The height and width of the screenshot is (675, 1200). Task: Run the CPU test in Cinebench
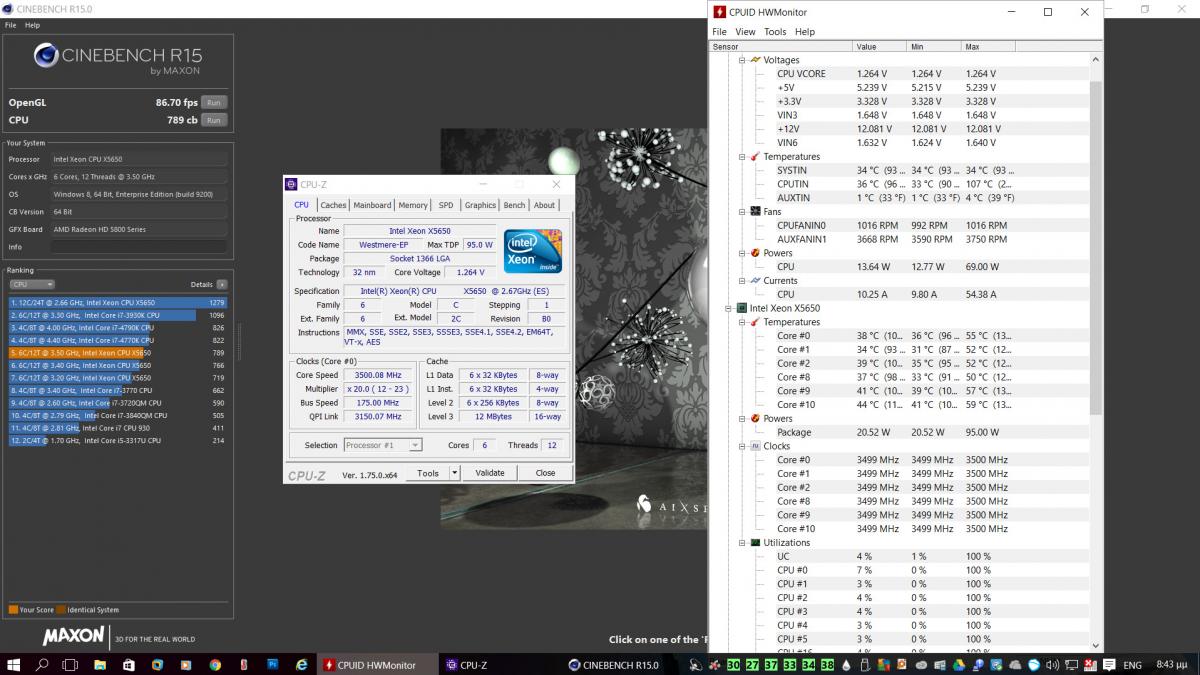pyautogui.click(x=213, y=120)
